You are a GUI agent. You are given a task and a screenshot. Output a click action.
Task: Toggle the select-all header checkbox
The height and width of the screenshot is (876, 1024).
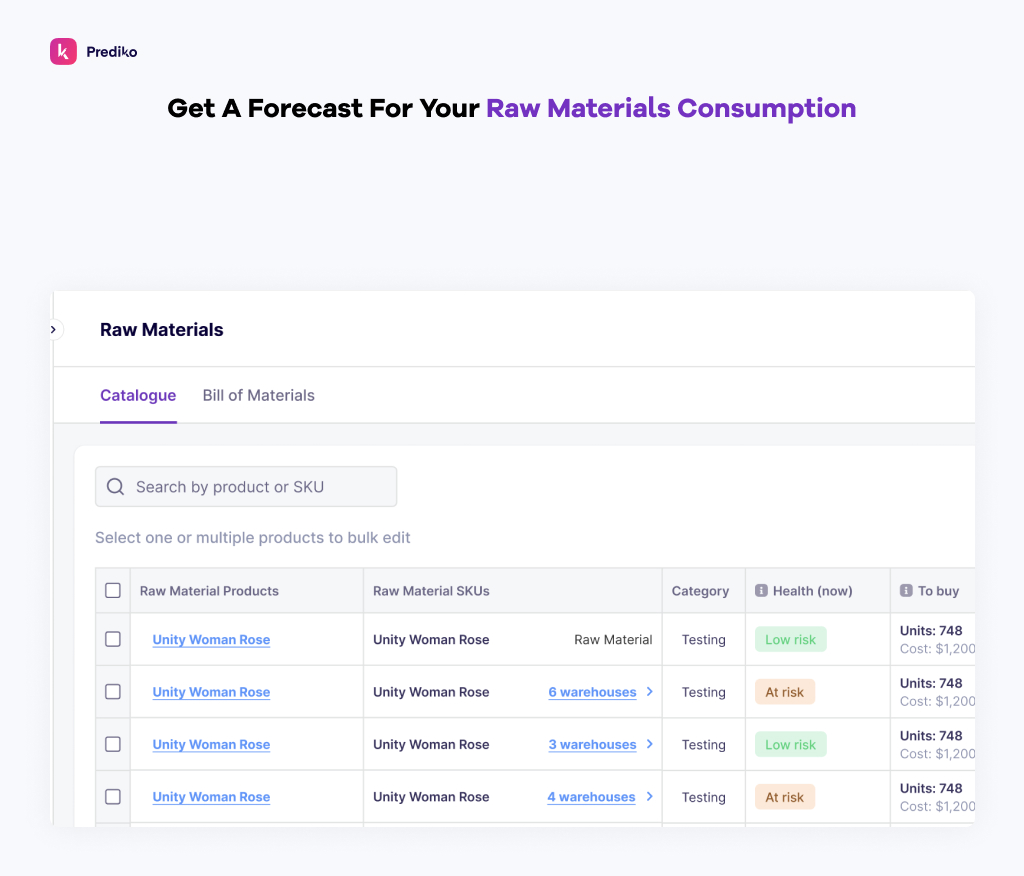(x=113, y=591)
